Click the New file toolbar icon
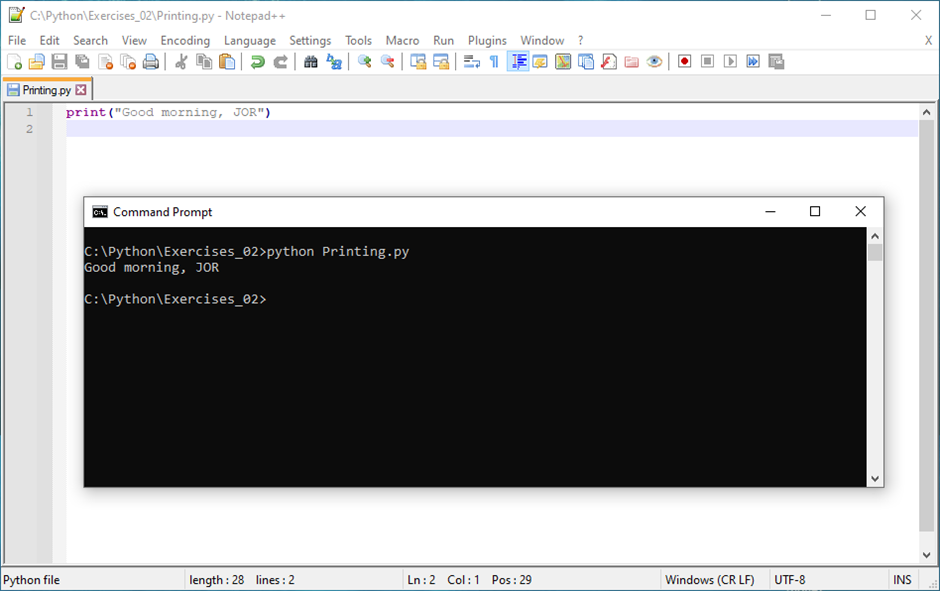The image size is (940, 591). coord(14,62)
